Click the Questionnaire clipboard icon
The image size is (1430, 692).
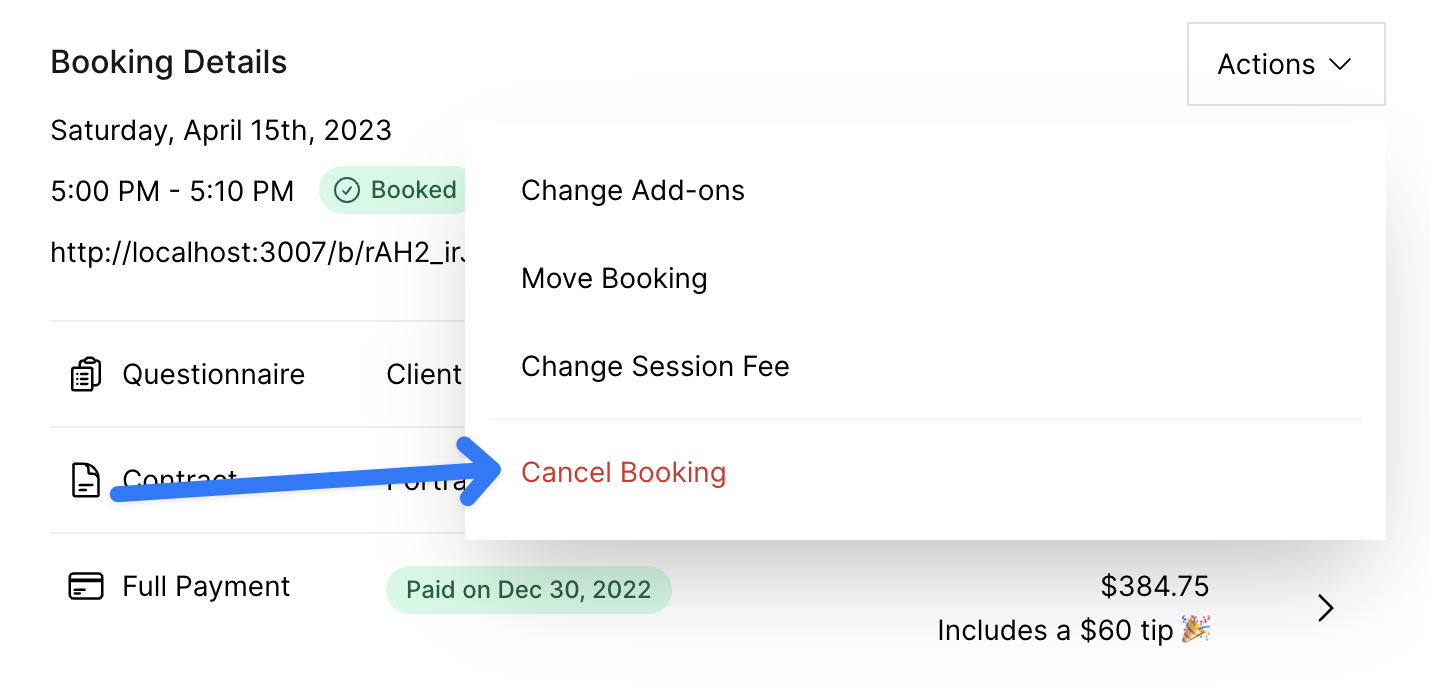pos(86,374)
